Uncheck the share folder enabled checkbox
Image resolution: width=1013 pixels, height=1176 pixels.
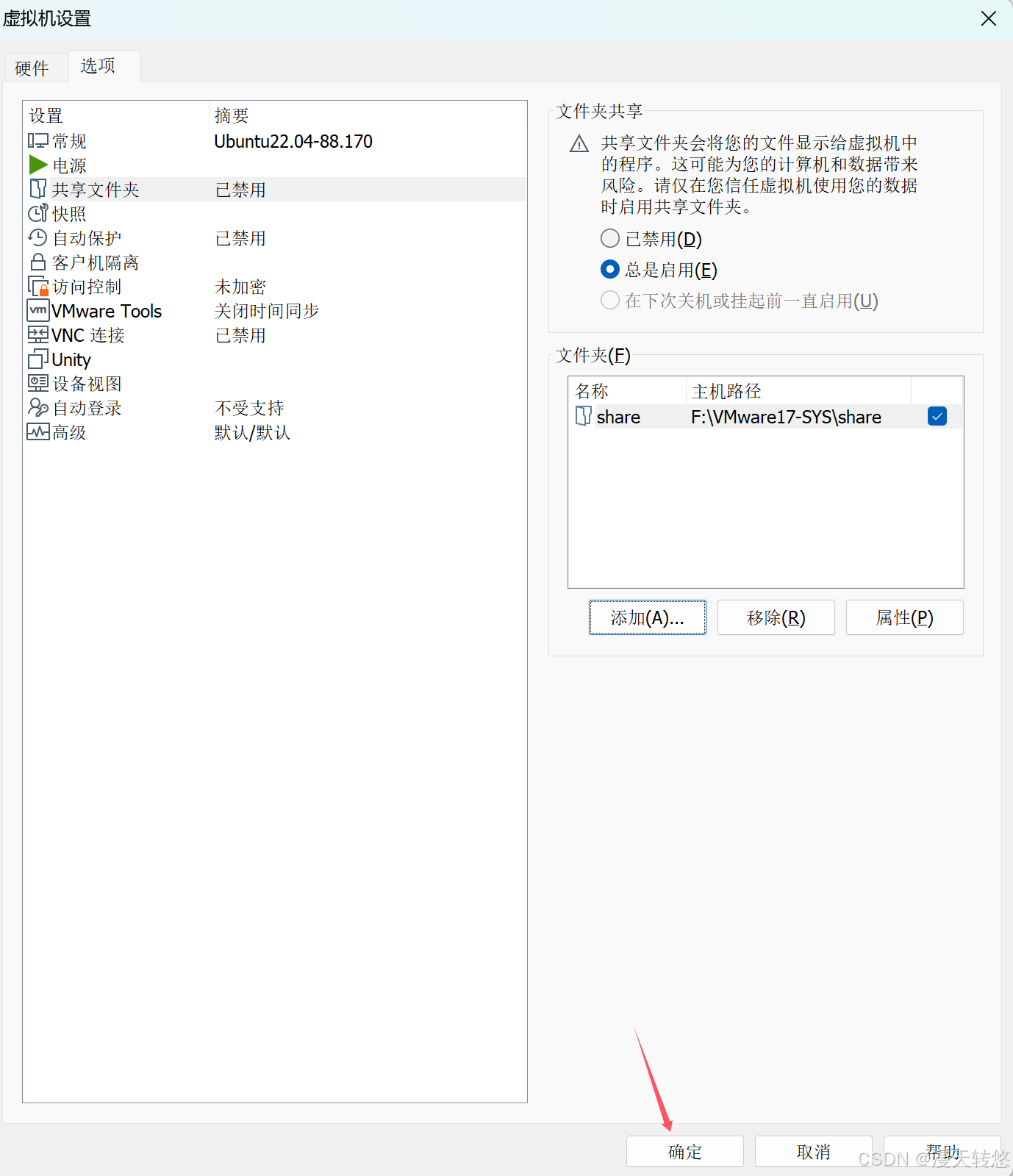point(937,416)
